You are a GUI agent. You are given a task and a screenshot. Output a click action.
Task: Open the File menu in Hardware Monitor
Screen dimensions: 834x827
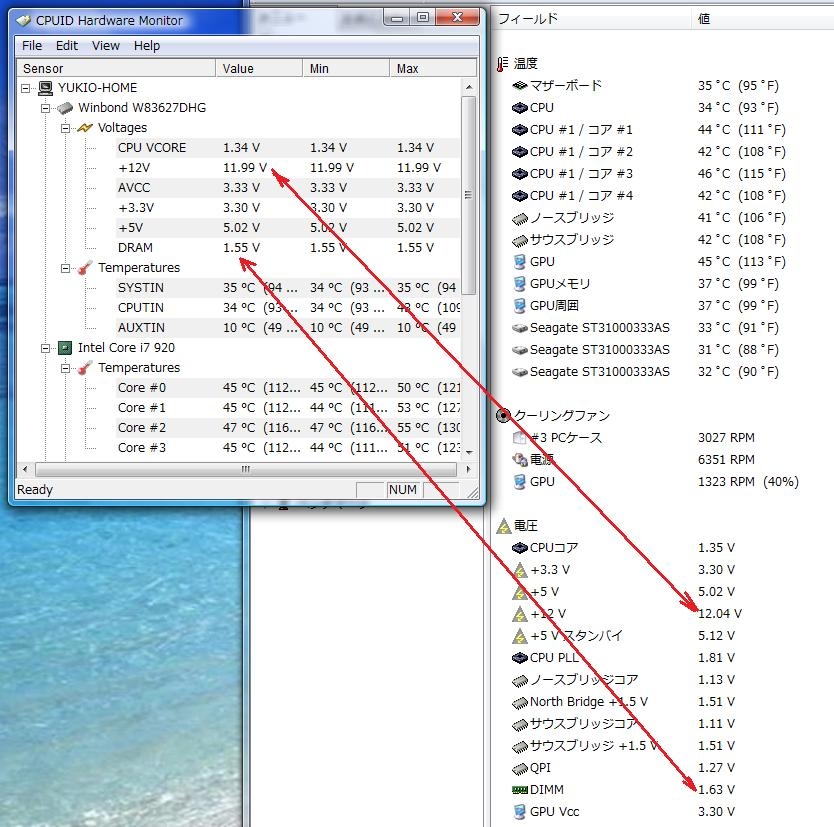[31, 46]
